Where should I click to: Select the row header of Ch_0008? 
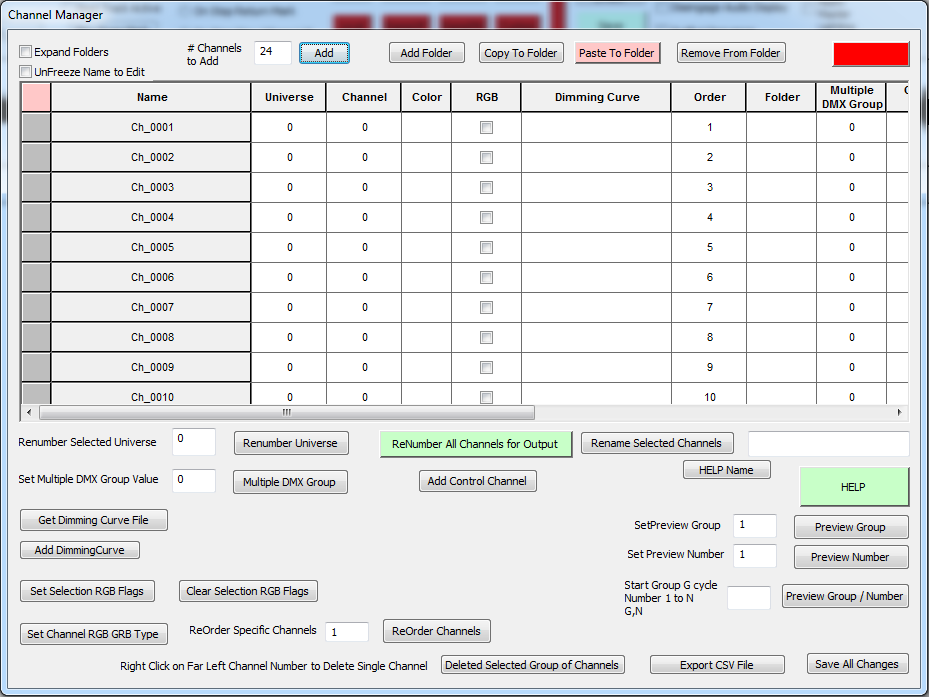(x=36, y=337)
